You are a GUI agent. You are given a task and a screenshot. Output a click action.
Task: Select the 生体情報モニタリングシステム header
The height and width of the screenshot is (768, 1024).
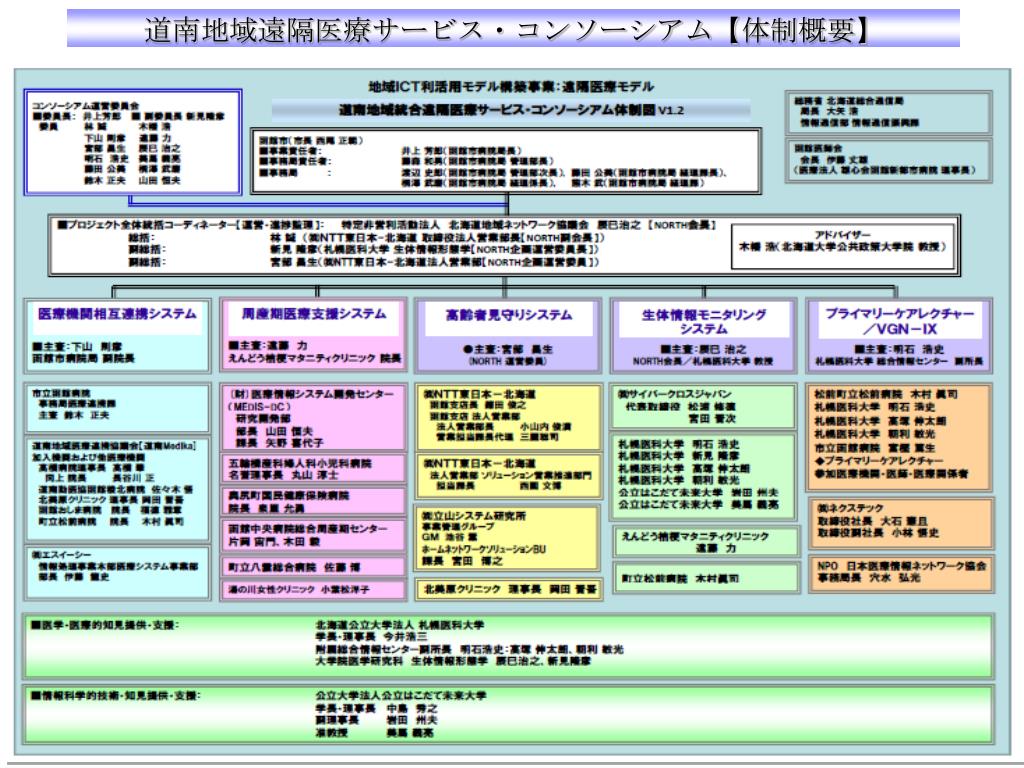[x=703, y=321]
